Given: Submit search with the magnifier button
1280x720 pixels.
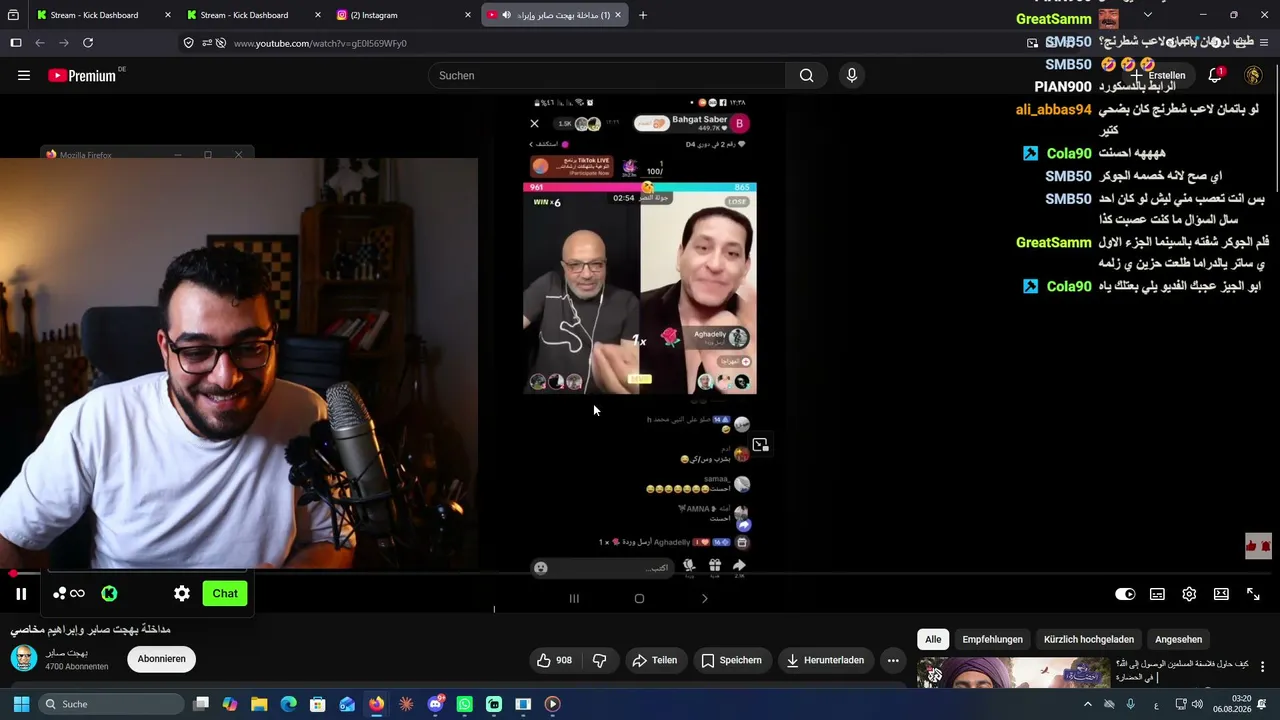Looking at the screenshot, I should 806,75.
